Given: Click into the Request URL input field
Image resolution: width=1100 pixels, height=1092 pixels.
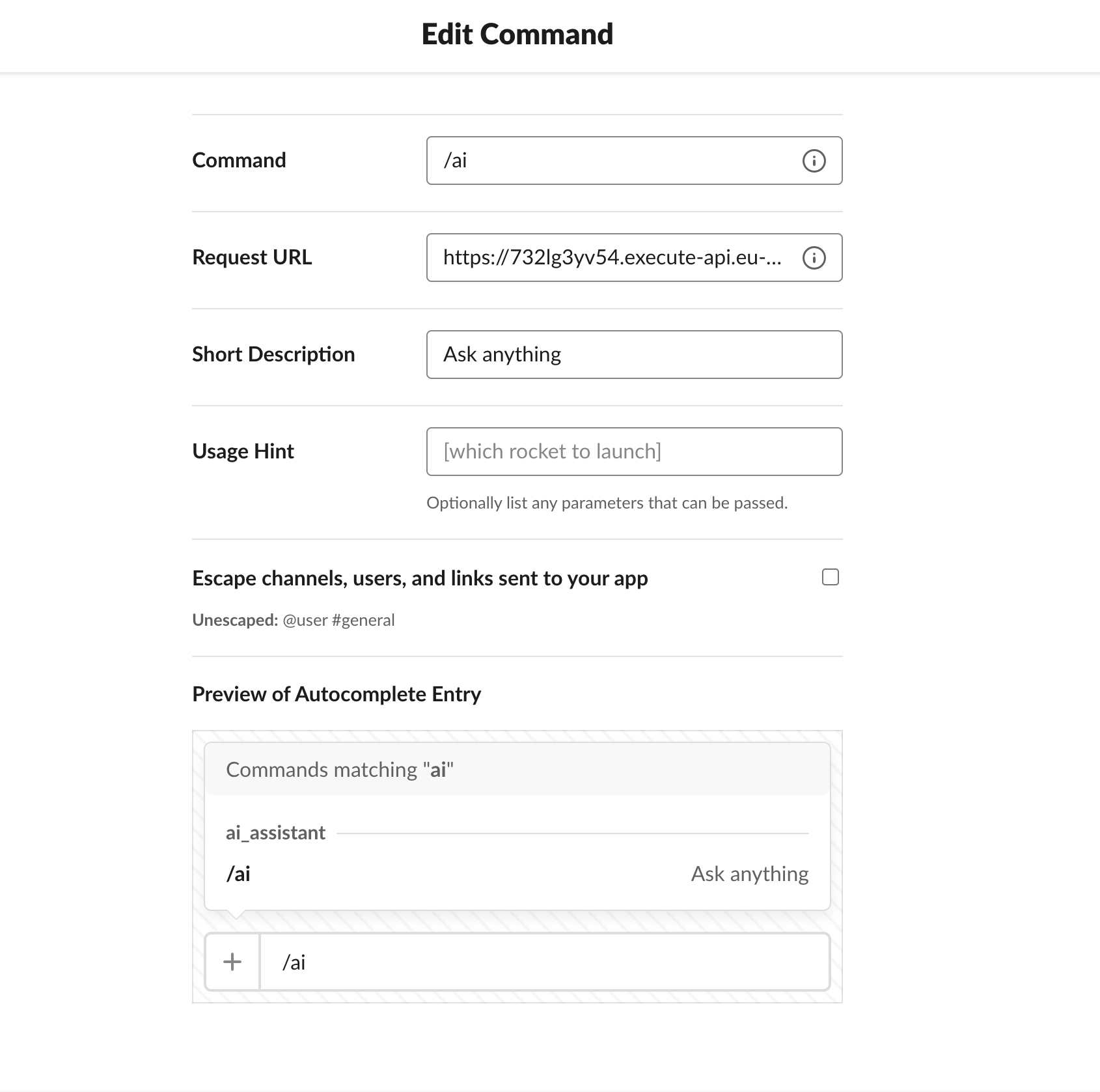Looking at the screenshot, I should point(612,258).
